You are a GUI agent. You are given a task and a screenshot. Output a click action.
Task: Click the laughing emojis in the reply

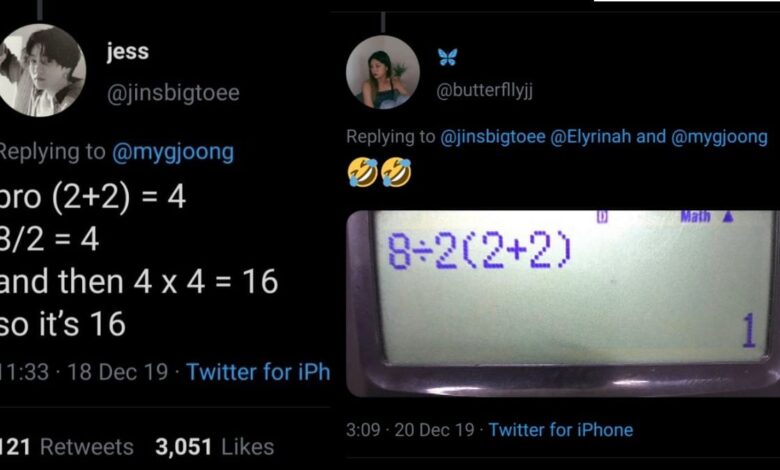click(380, 173)
